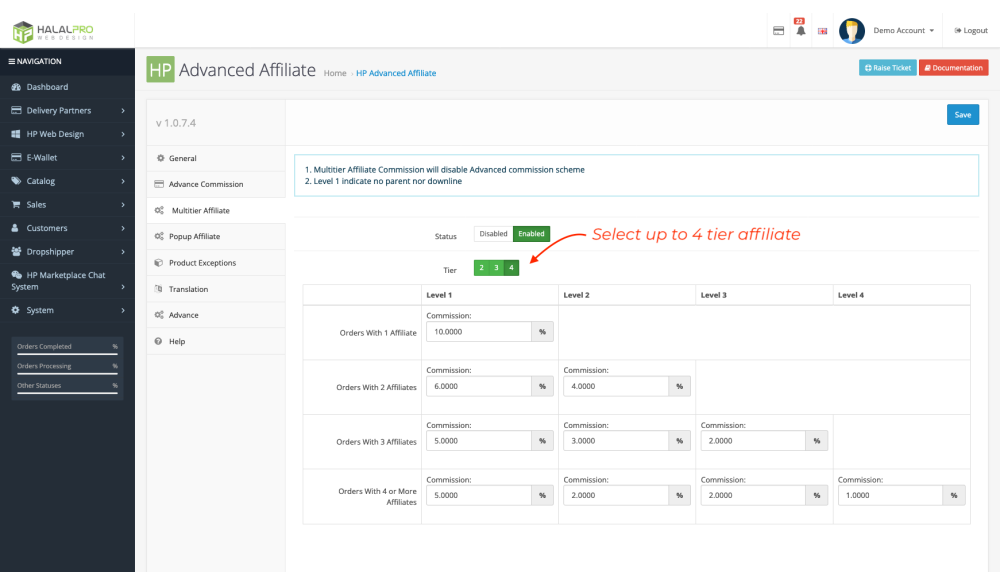The height and width of the screenshot is (585, 1000).
Task: Click the Dashboard icon in navigation
Action: (16, 87)
